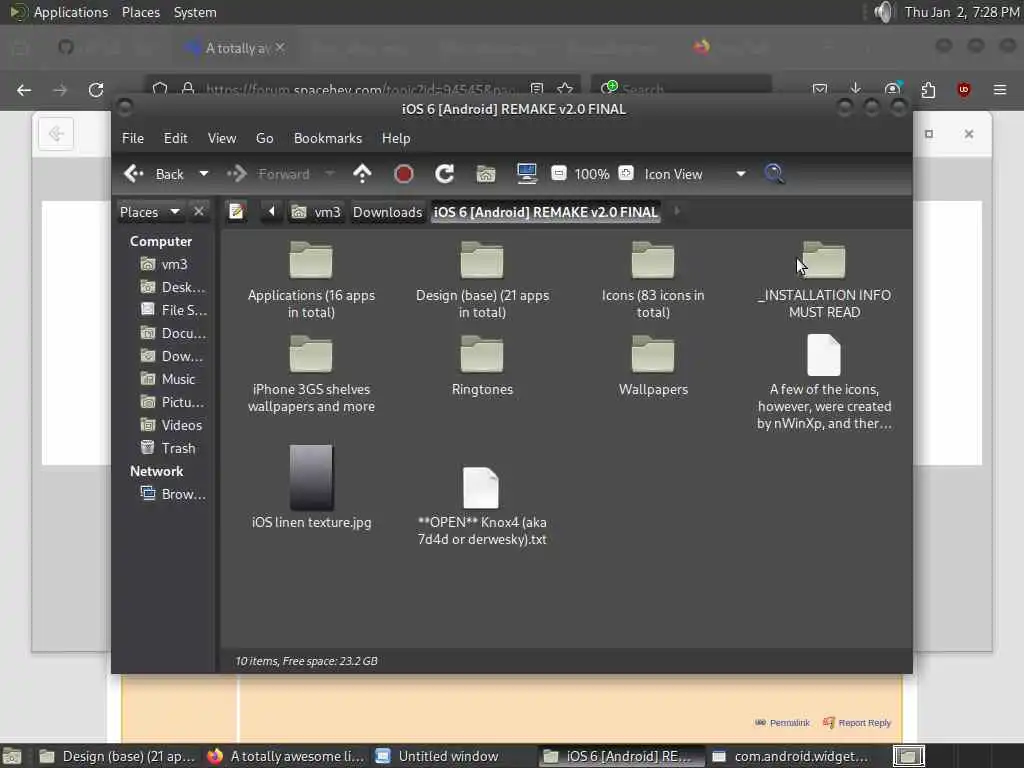1024x768 pixels.
Task: Switch to Firefox 'A totally awesome' taskbar item
Action: tap(285, 756)
